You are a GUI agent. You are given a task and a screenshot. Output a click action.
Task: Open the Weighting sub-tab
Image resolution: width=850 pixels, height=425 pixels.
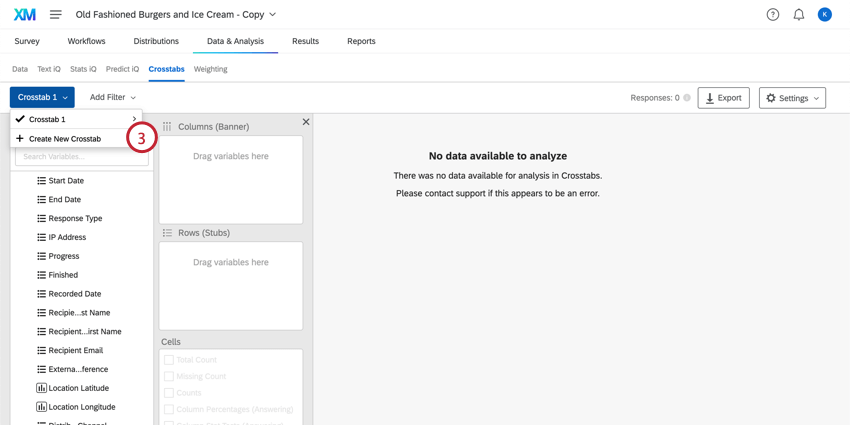click(210, 69)
